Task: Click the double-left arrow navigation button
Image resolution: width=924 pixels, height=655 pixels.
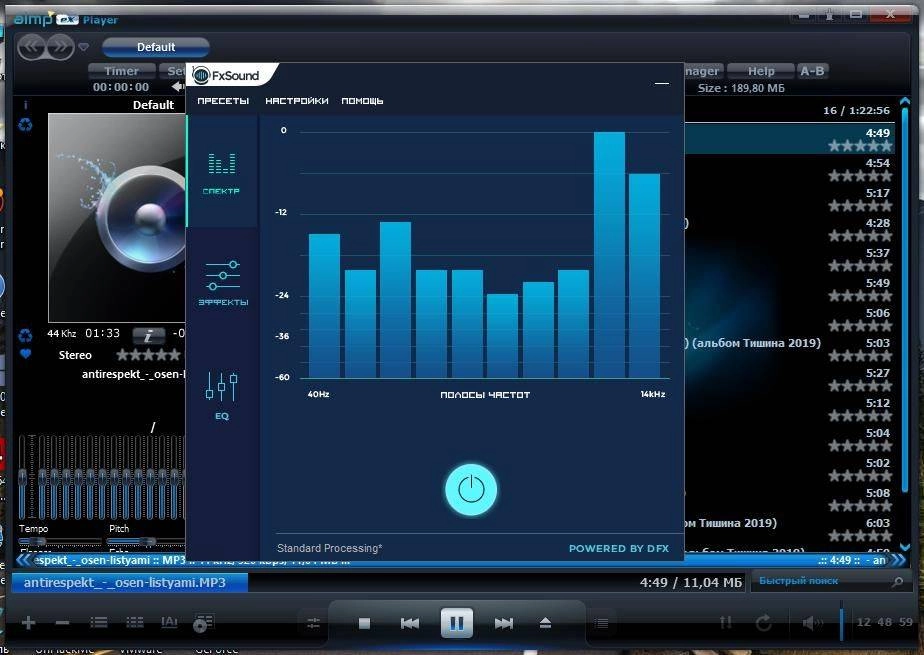Action: pos(32,47)
